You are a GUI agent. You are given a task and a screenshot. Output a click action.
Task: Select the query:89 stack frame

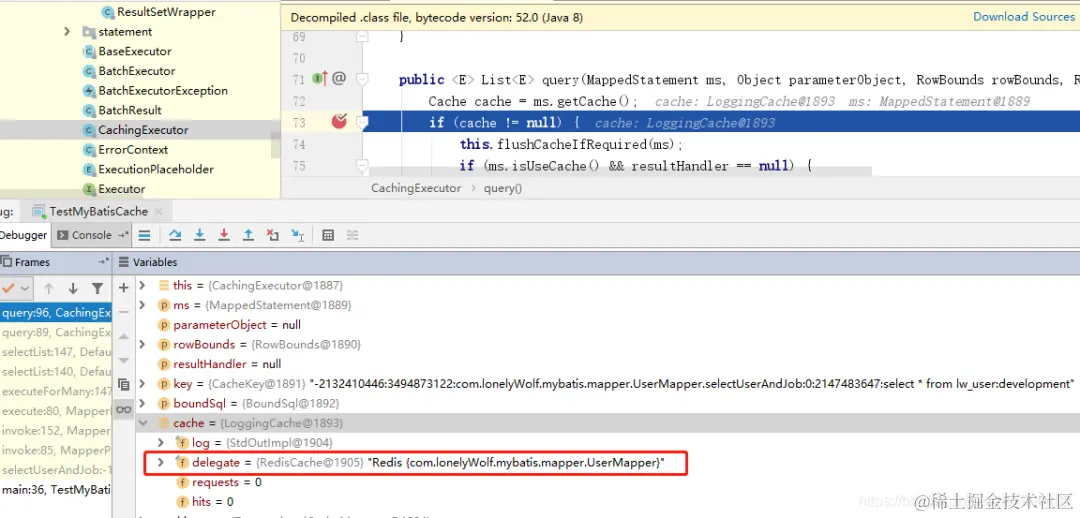pos(56,332)
